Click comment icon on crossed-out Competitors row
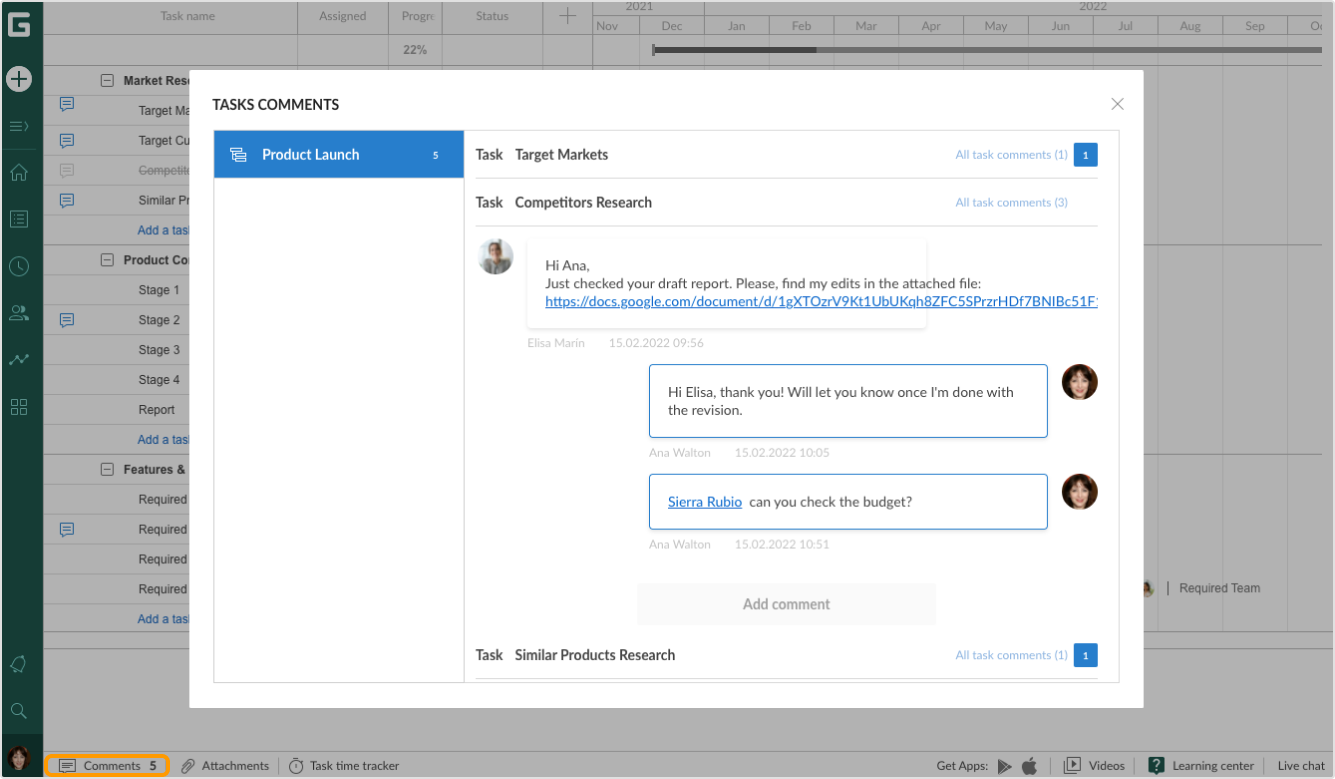This screenshot has height=779, width=1335. coord(67,170)
